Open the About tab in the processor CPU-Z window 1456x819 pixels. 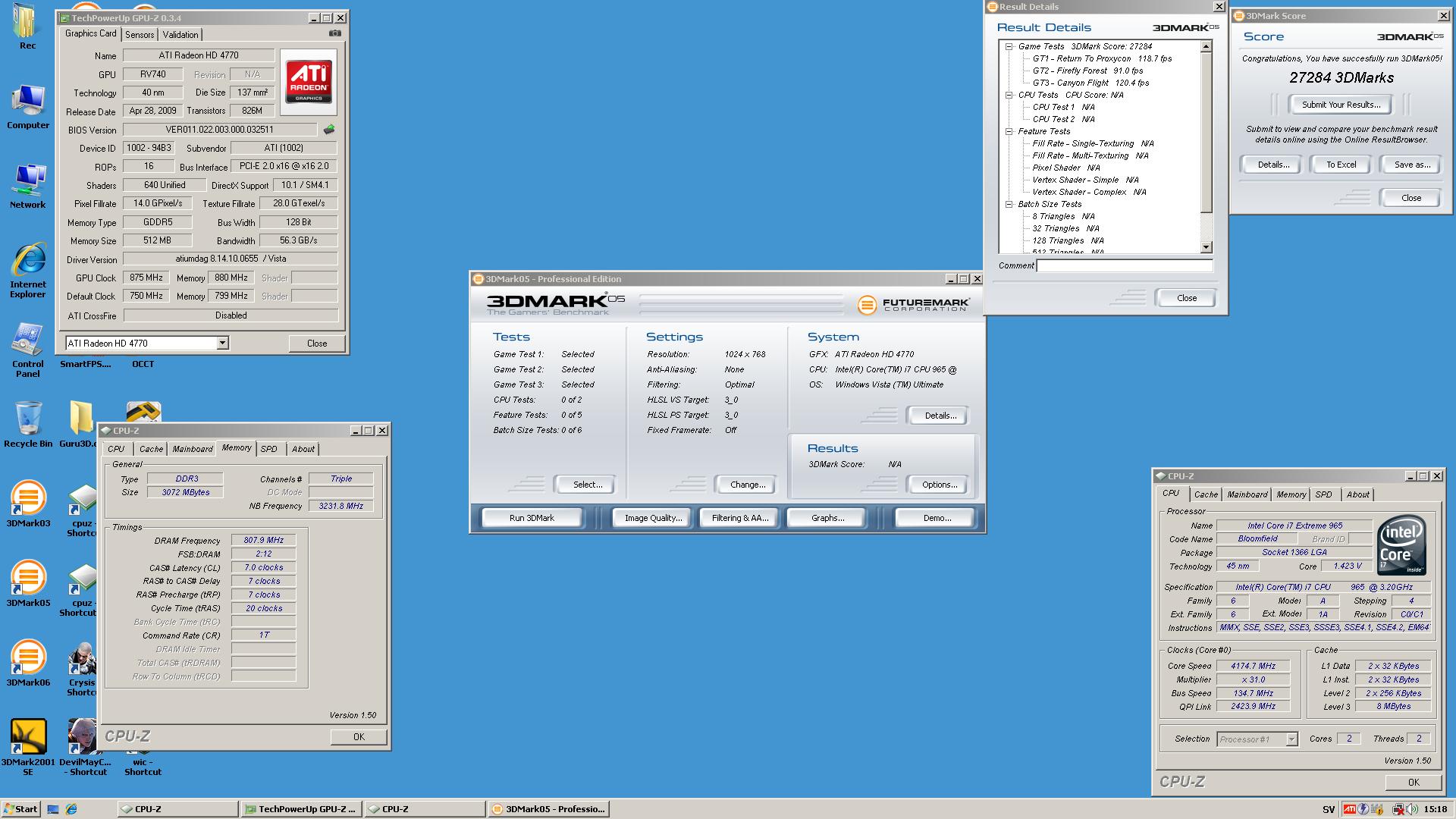pyautogui.click(x=1357, y=494)
